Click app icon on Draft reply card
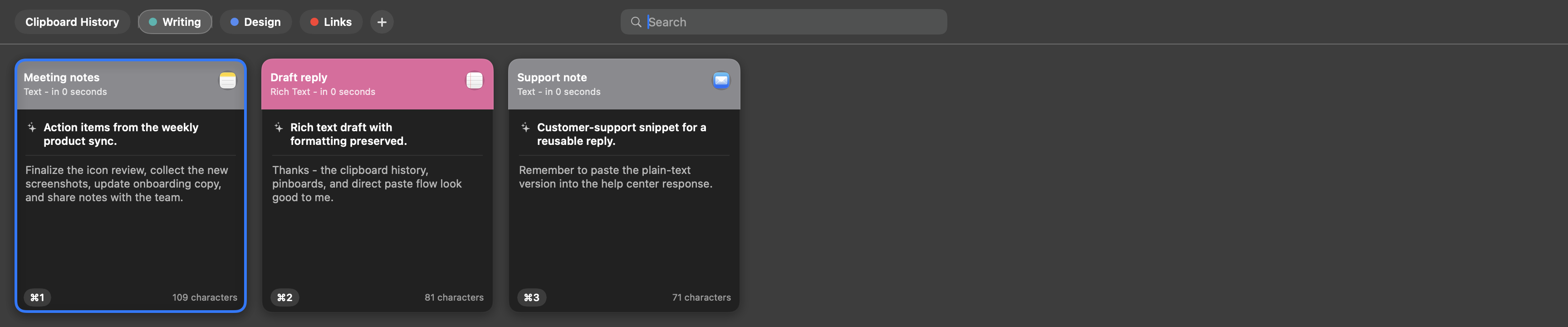Viewport: 1568px width, 327px height. (474, 80)
